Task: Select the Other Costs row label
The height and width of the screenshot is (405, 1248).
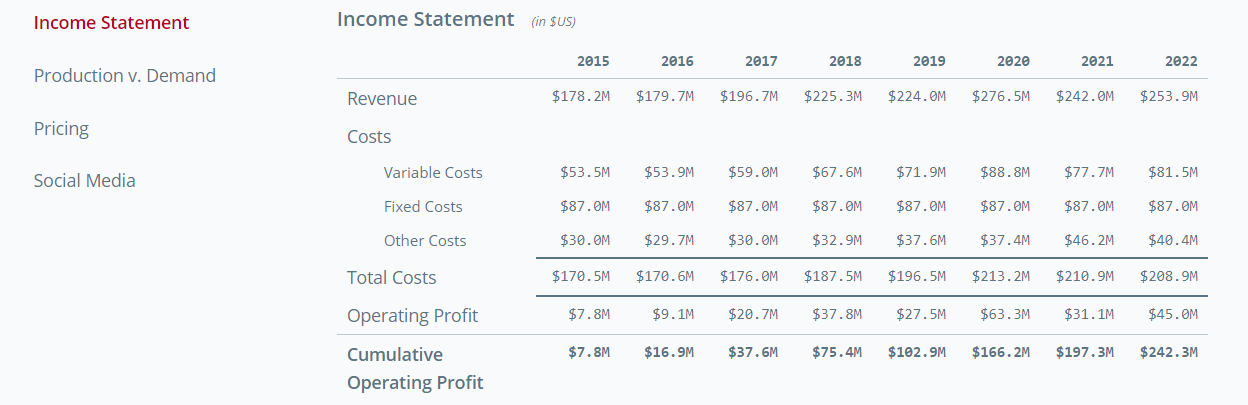Action: click(x=425, y=241)
